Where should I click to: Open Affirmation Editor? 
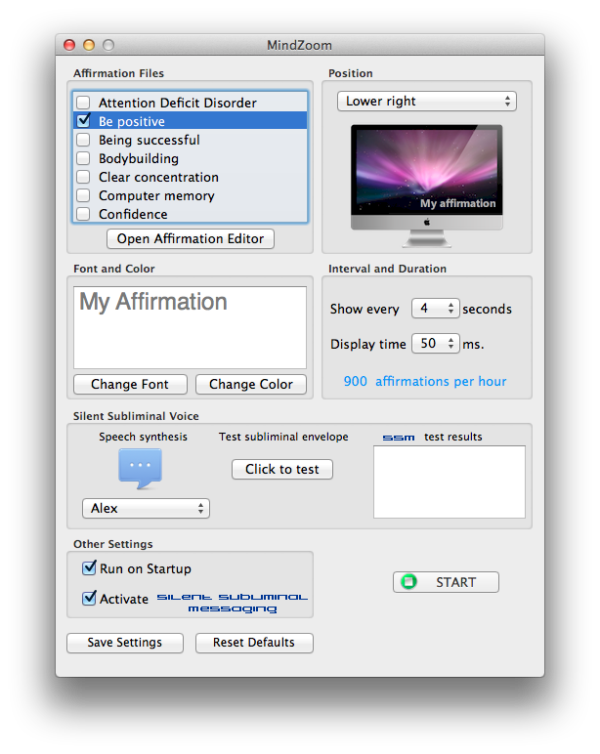190,239
